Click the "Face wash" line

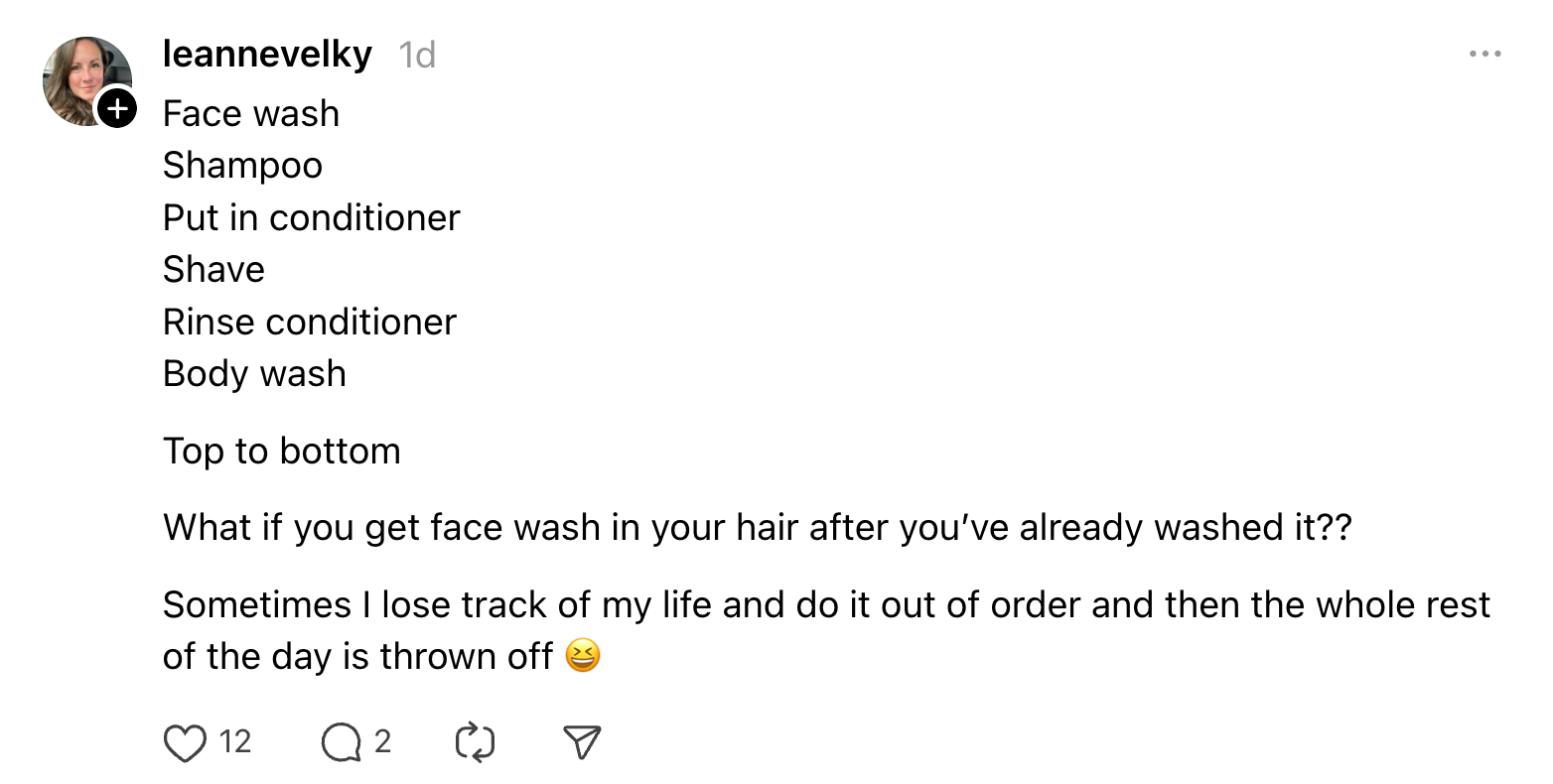pyautogui.click(x=251, y=114)
